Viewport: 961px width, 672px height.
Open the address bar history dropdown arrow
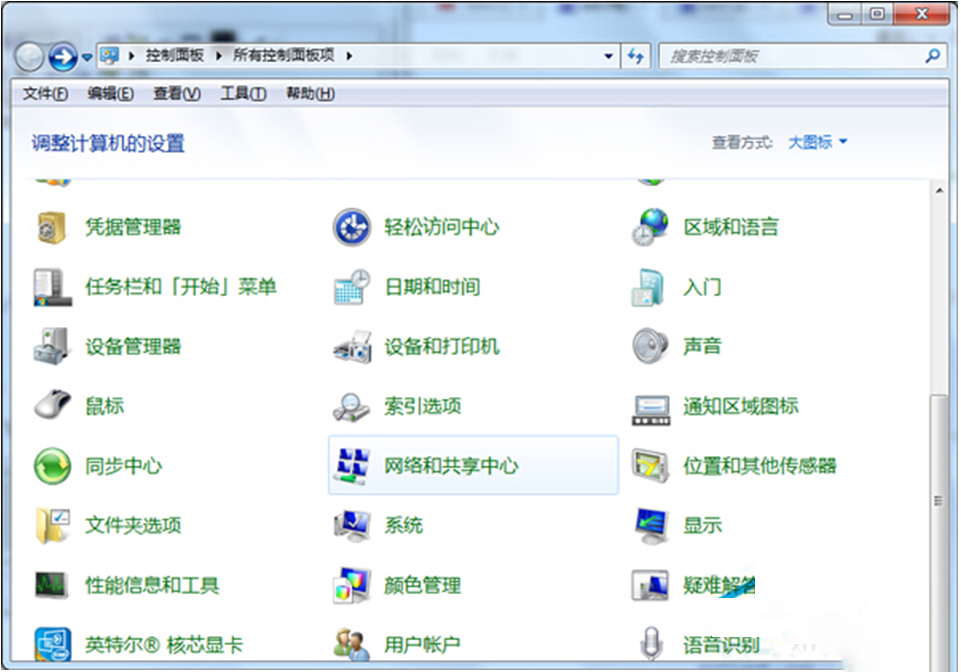(x=607, y=57)
